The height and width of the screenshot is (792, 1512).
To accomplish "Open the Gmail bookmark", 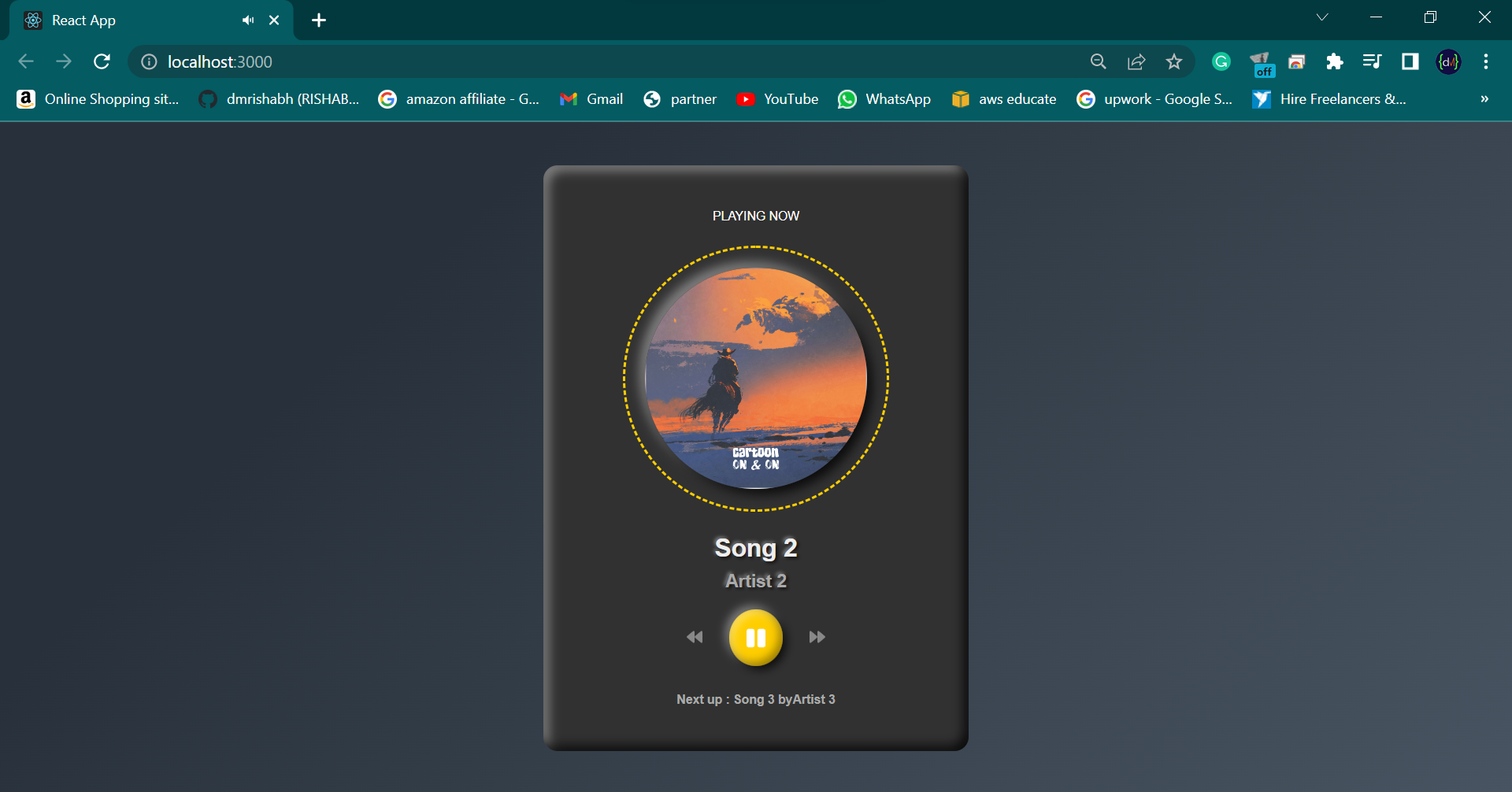I will pos(591,99).
